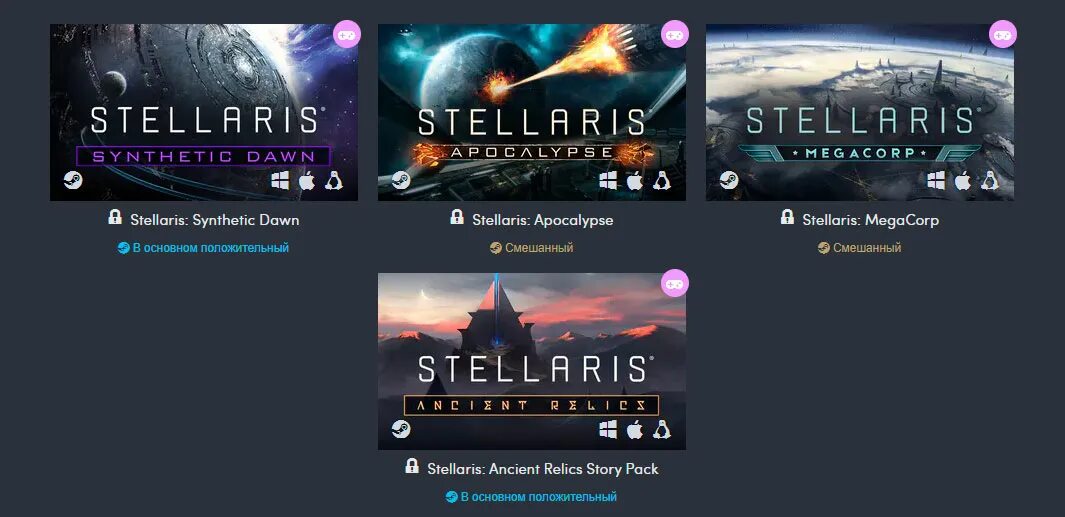Click the Apple icon on Apocalypse image
This screenshot has width=1065, height=517.
634,180
